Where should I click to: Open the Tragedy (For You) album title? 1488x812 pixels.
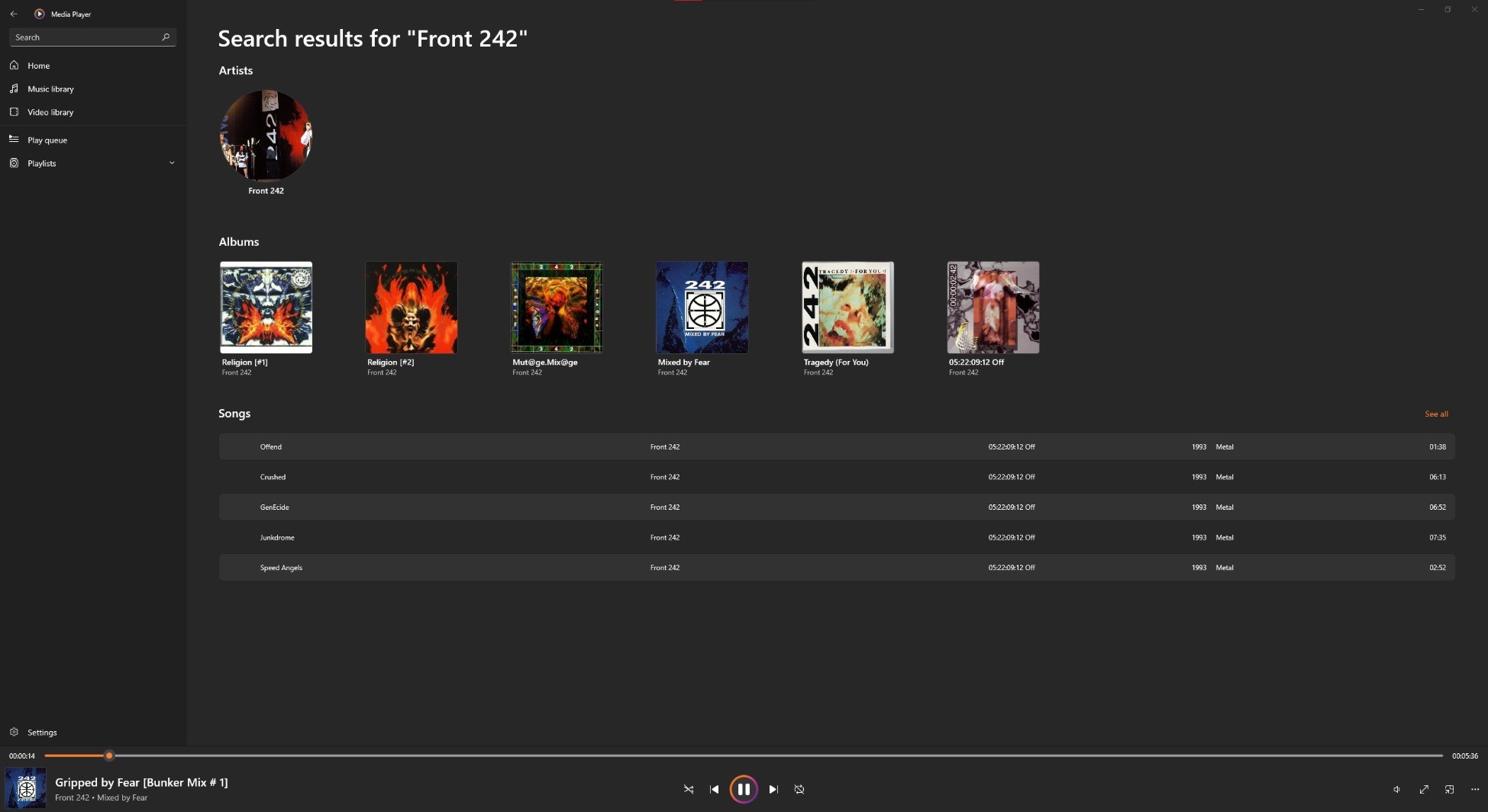coord(836,362)
